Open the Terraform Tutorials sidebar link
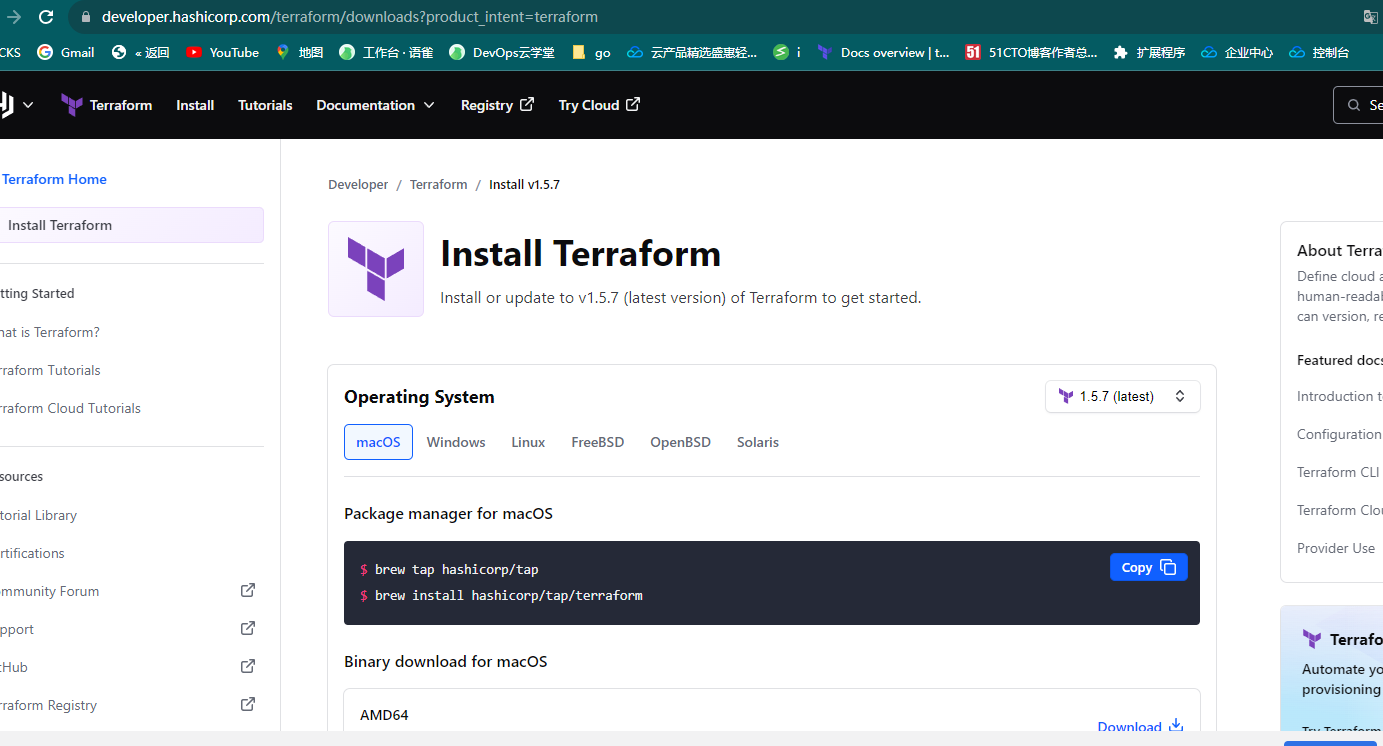1383x746 pixels. point(50,370)
